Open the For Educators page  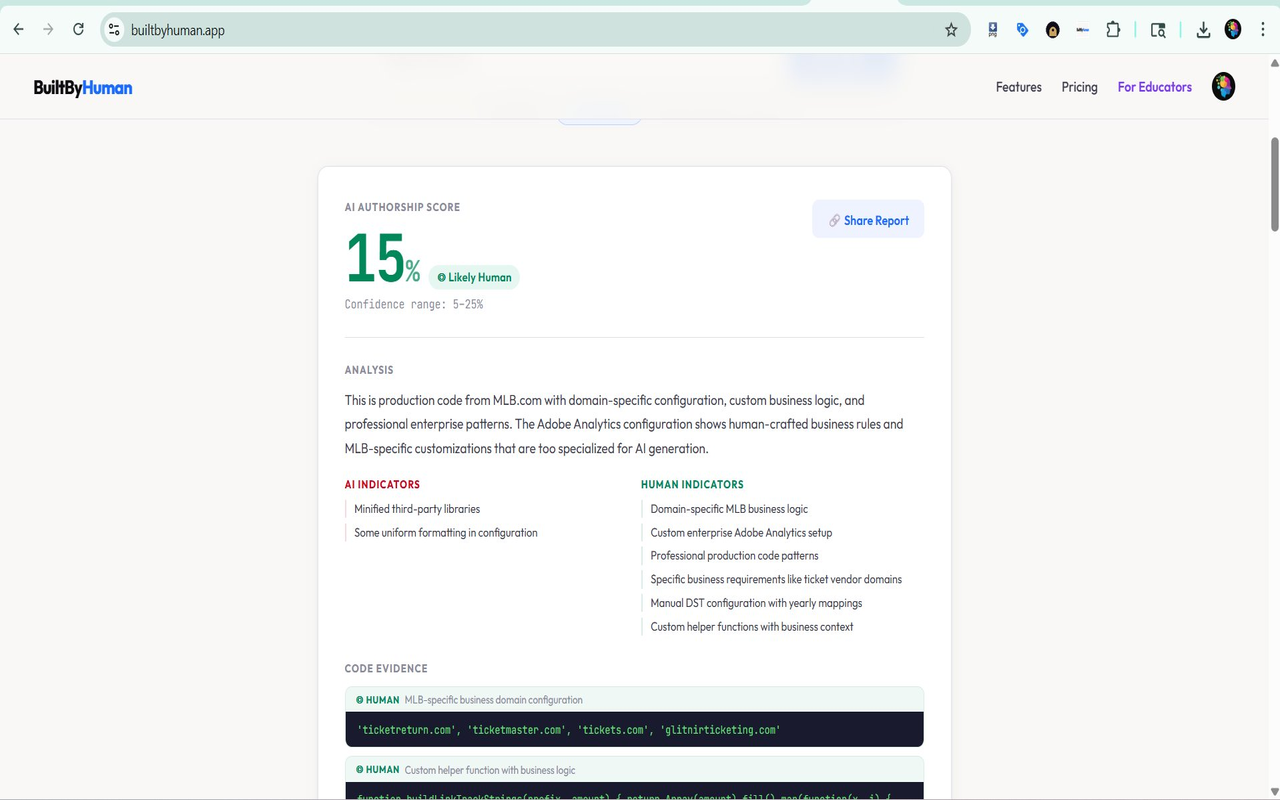tap(1154, 87)
